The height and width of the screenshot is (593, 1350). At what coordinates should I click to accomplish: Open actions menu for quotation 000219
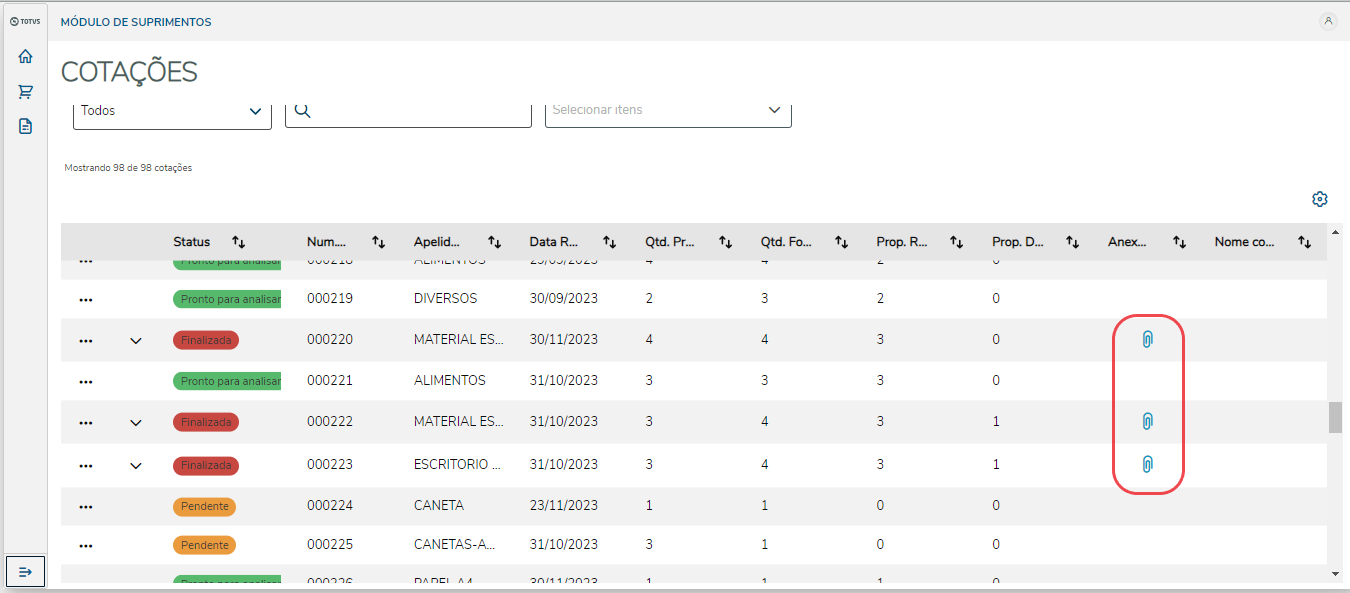(86, 299)
